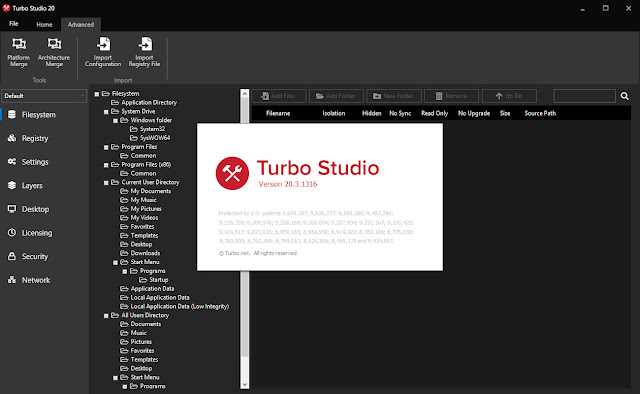Screen dimensions: 640x394
Task: Open the Default layer dropdown
Action: pos(44,96)
